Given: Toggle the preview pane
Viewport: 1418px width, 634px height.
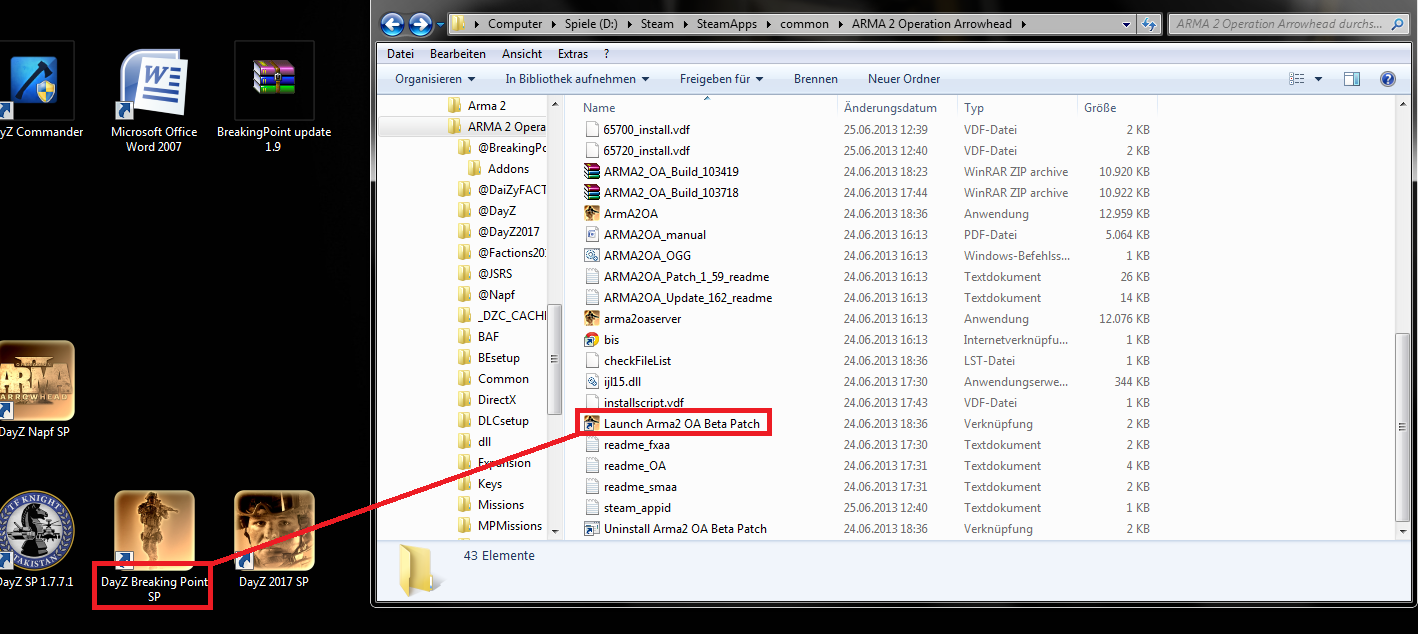Looking at the screenshot, I should (1353, 78).
